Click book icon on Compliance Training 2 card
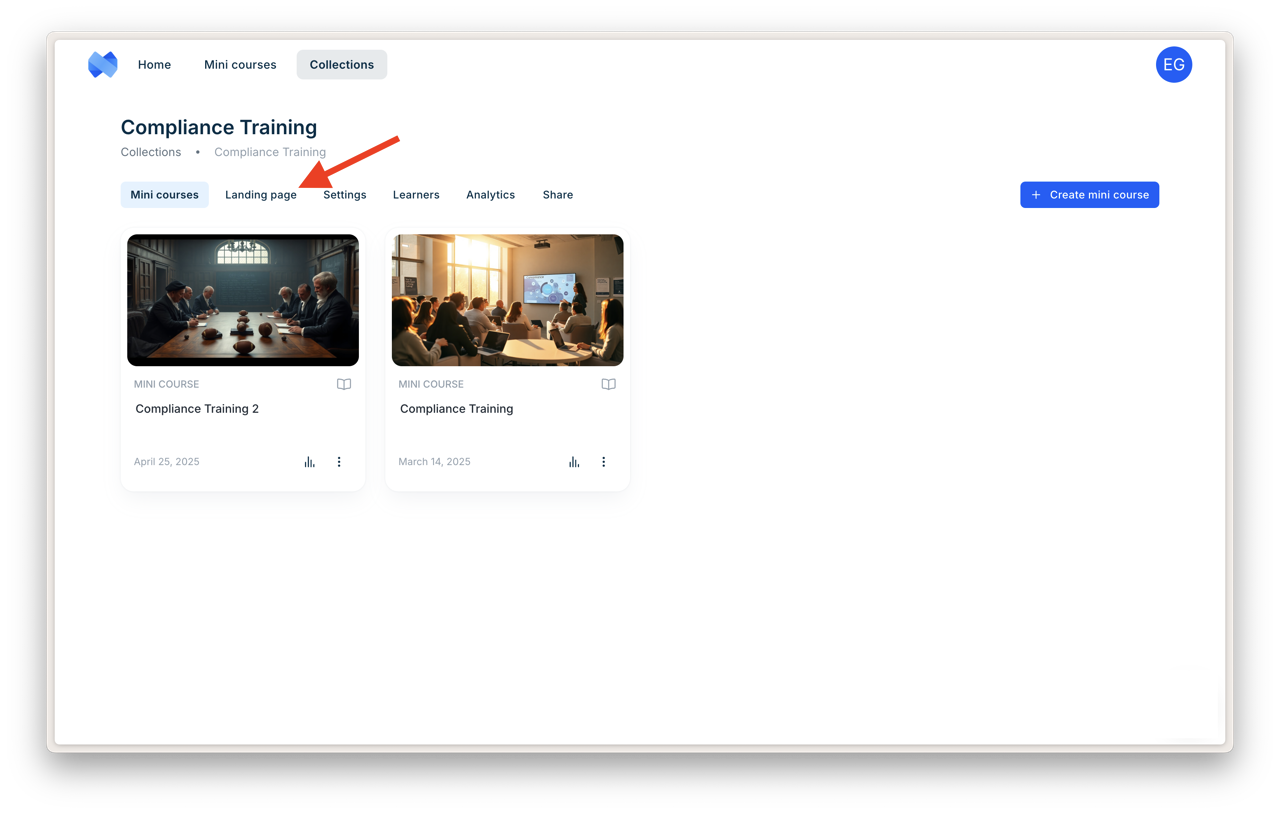Screen dimensions: 1280x814 (344, 384)
